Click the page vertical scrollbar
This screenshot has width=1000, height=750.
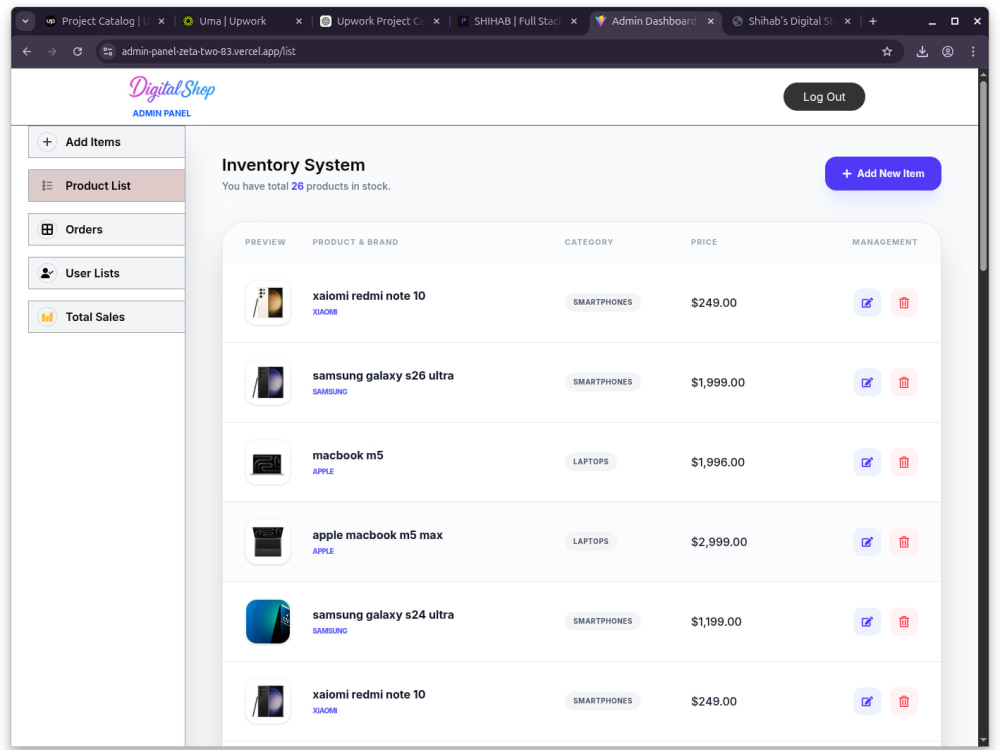[x=983, y=175]
